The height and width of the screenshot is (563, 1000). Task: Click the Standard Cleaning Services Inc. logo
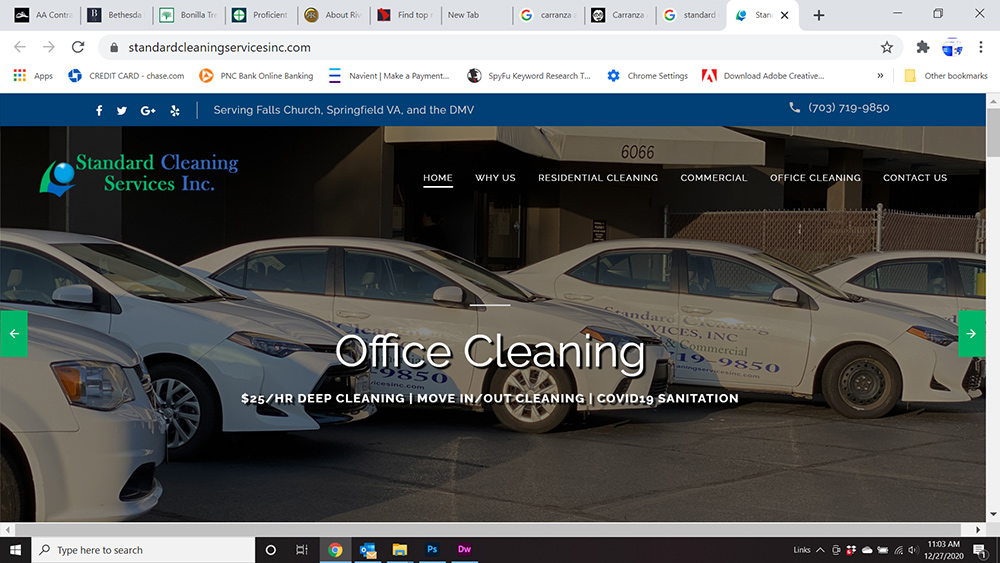tap(139, 173)
